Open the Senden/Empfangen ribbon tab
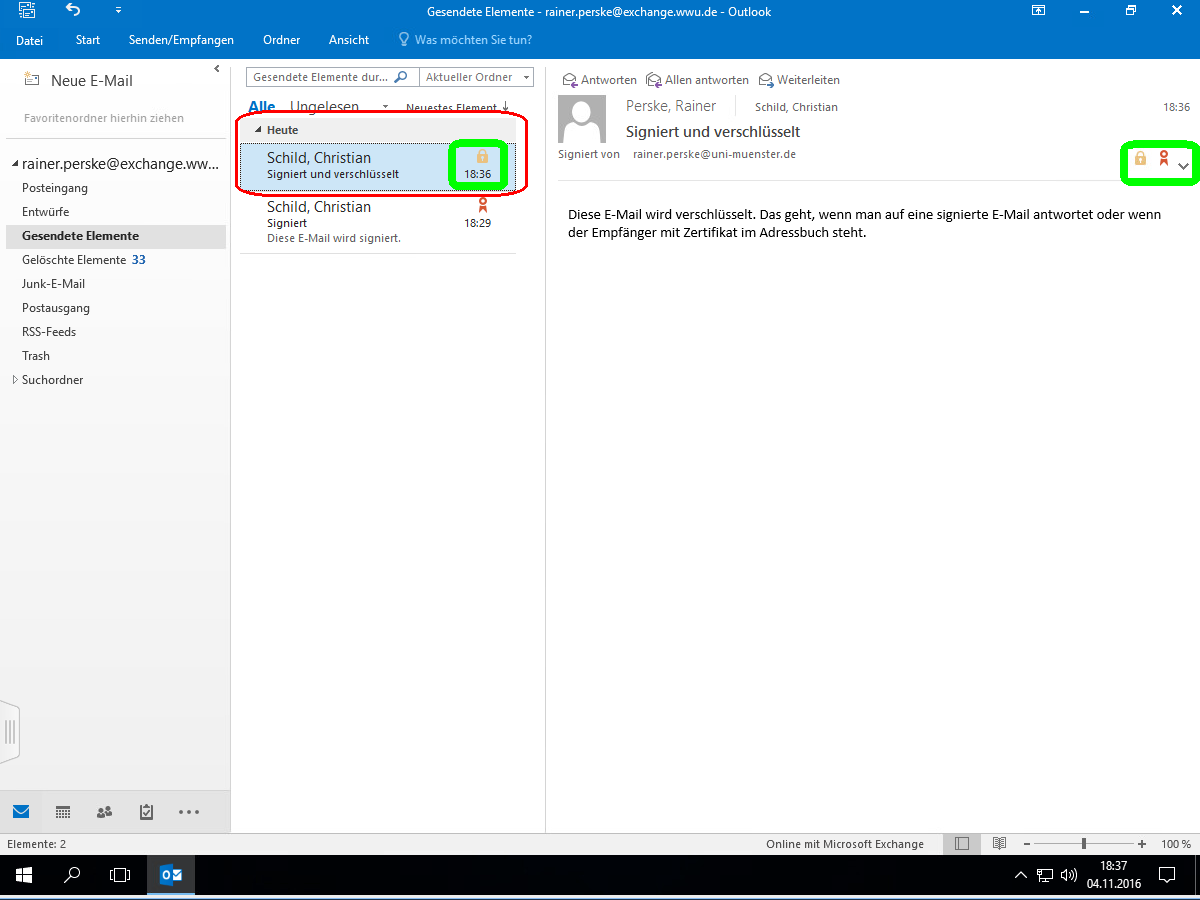The image size is (1200, 900). 181,40
